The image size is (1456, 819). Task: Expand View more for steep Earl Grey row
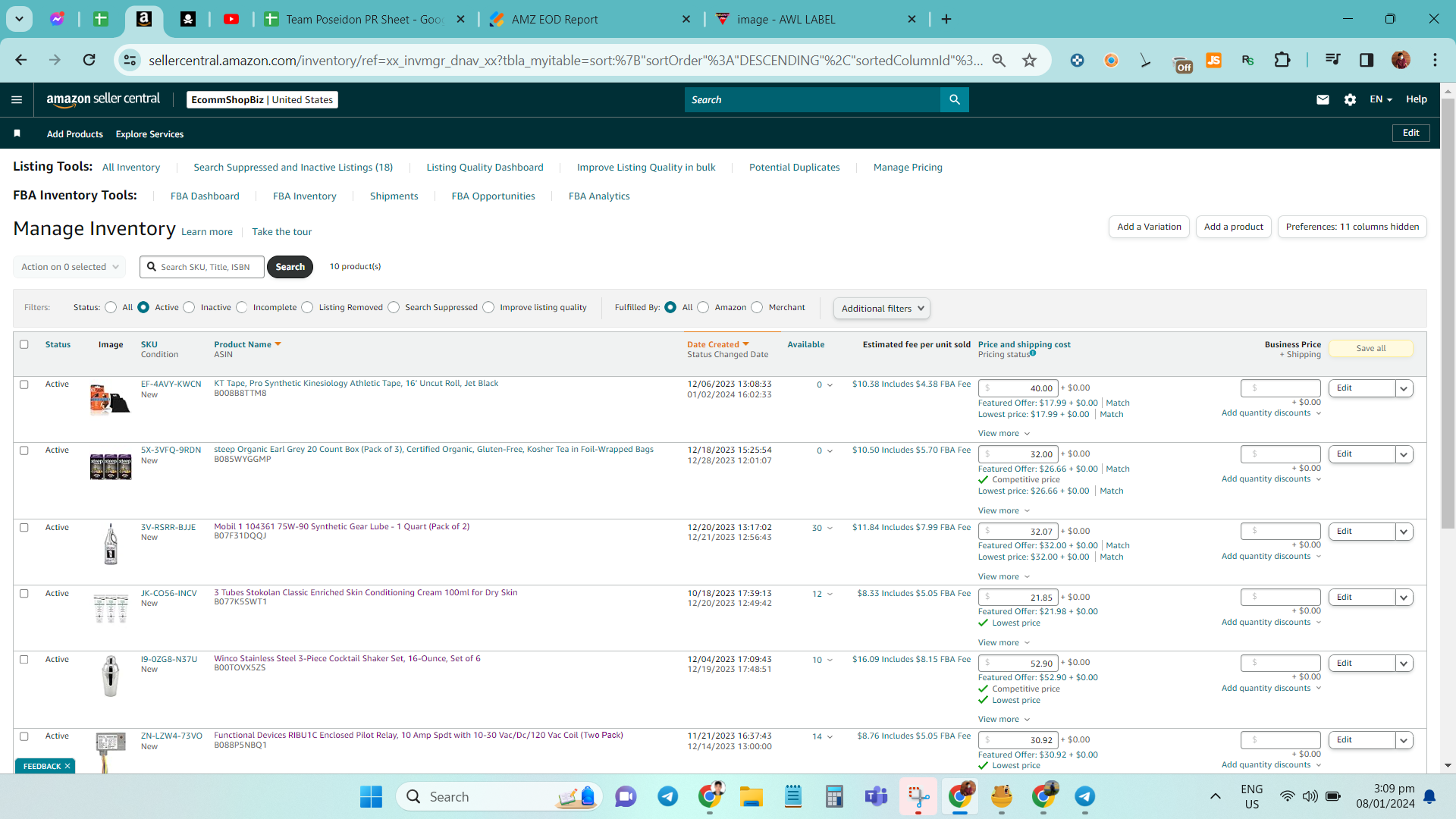click(1004, 510)
